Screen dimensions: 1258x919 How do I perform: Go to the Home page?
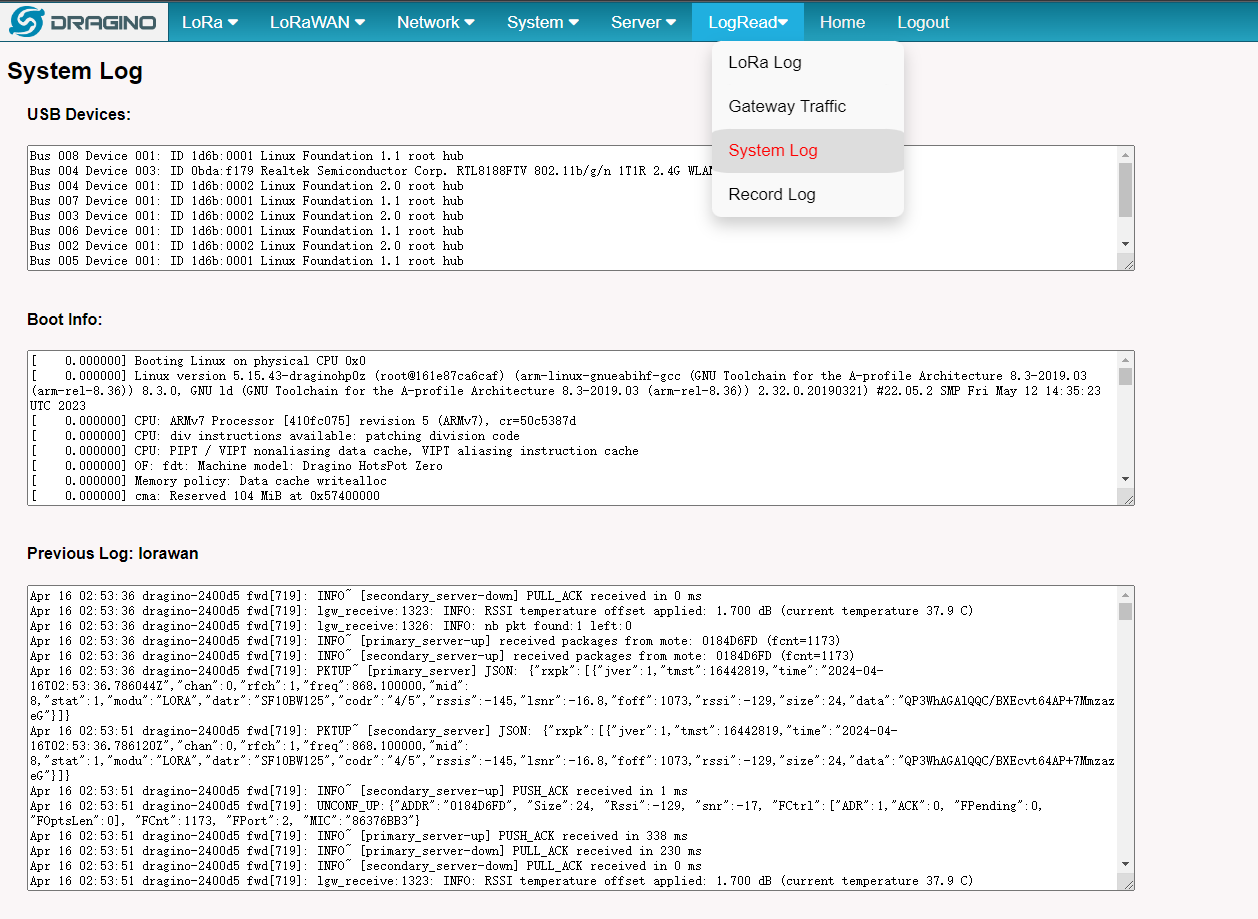coord(842,22)
